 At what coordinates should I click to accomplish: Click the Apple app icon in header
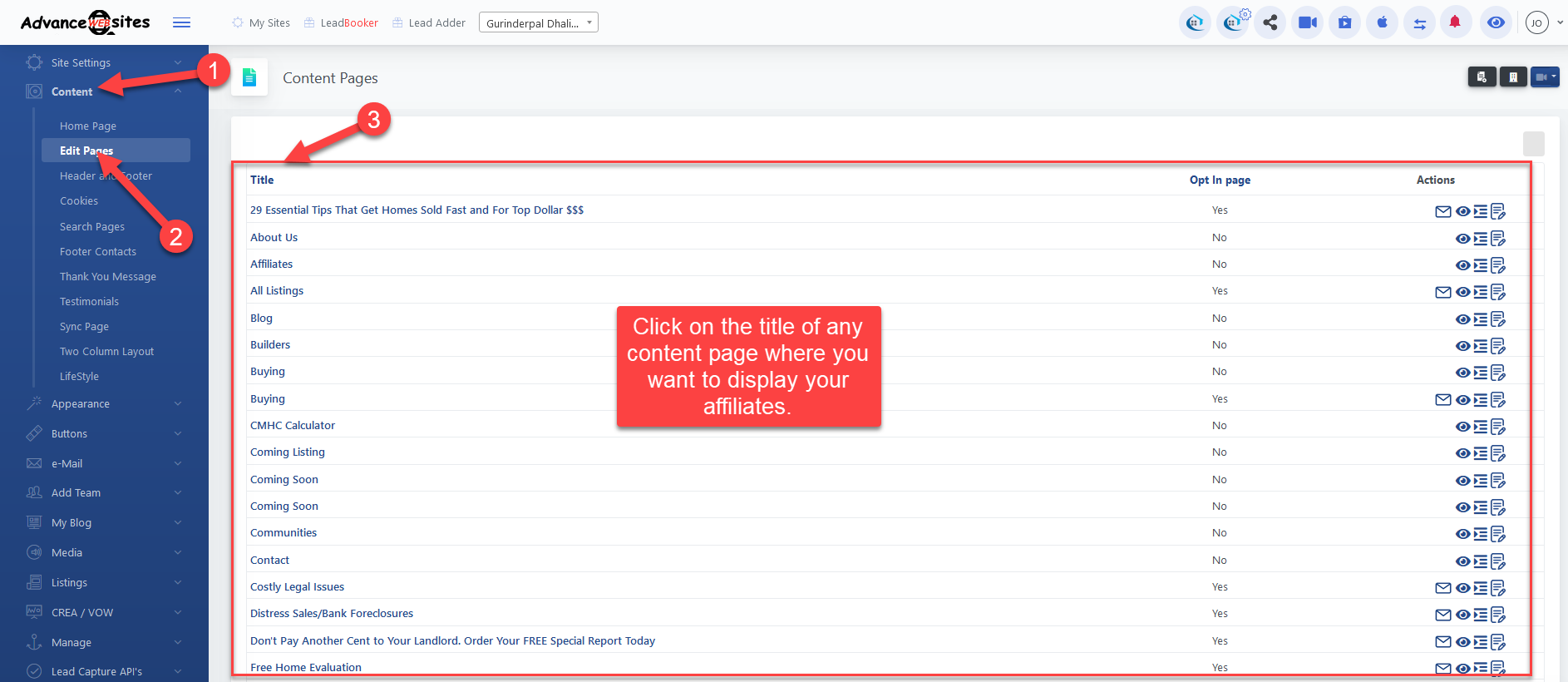[1382, 22]
